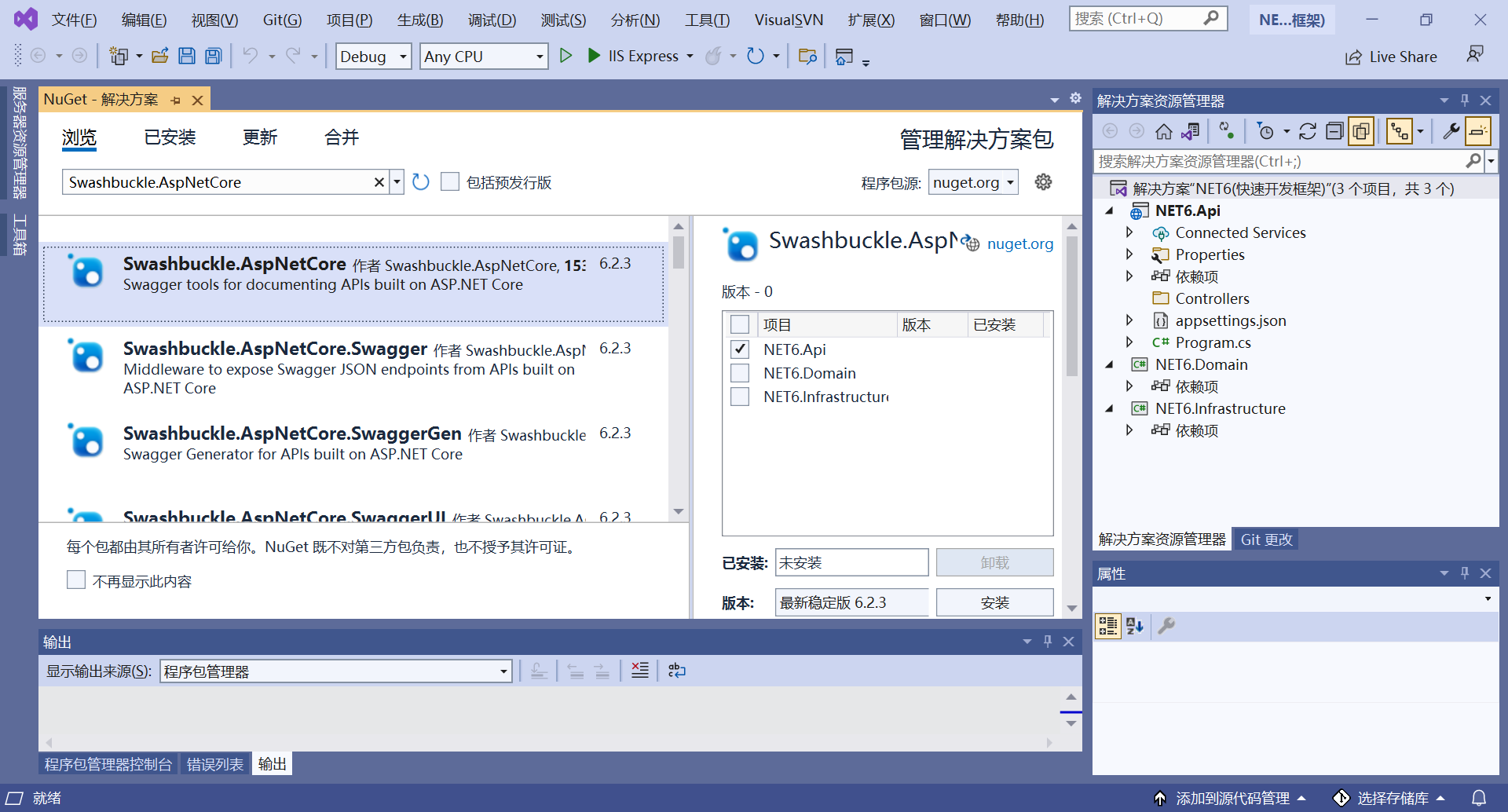Uncheck NET6.Api project checkbox
This screenshot has height=812, width=1508.
click(740, 349)
